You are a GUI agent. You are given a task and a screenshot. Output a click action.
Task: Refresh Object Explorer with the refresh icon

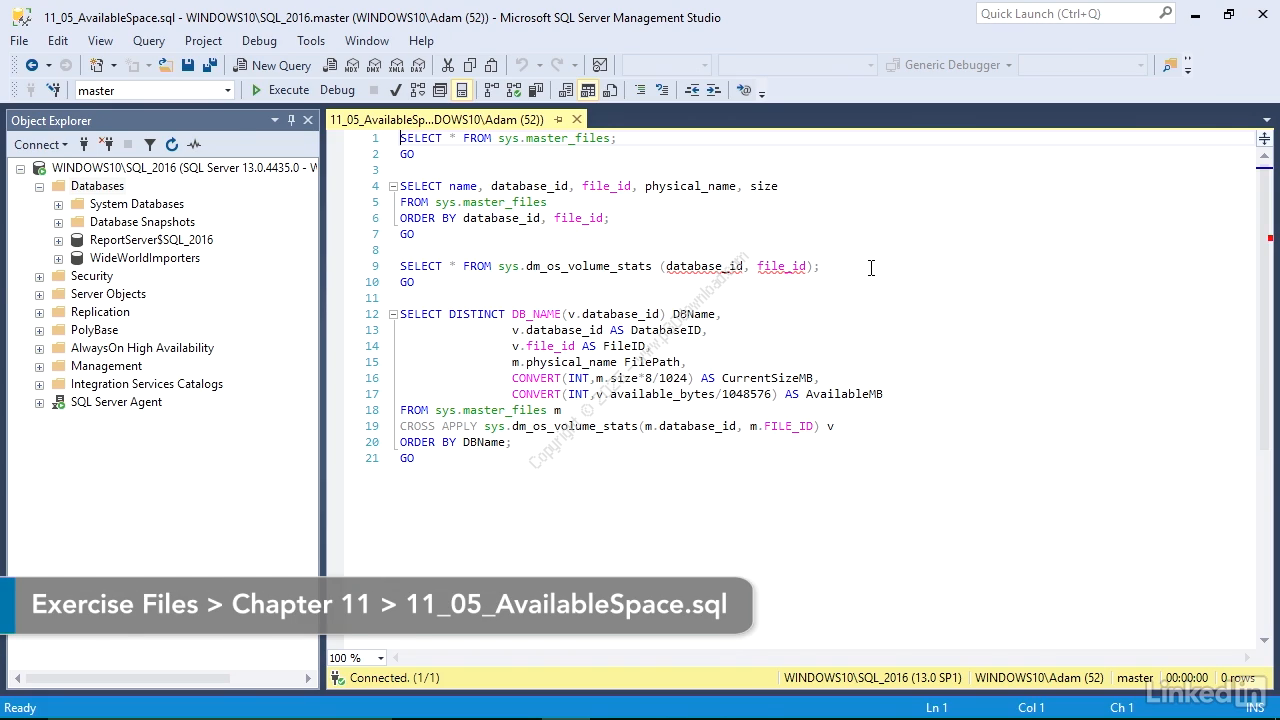pyautogui.click(x=172, y=144)
